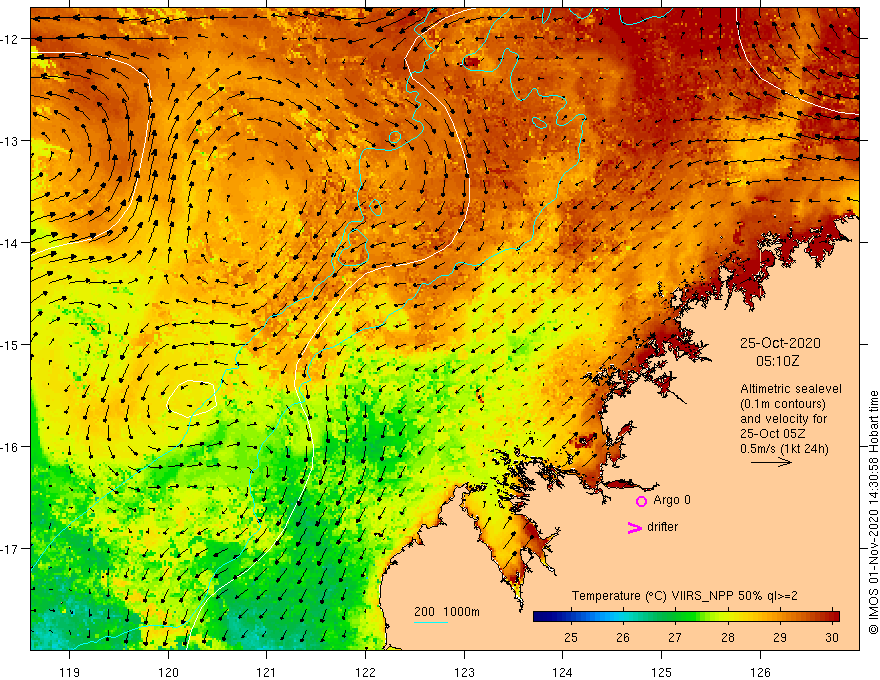
Task: Click the 0.5m/s velocity scale arrow
Action: pos(771,462)
